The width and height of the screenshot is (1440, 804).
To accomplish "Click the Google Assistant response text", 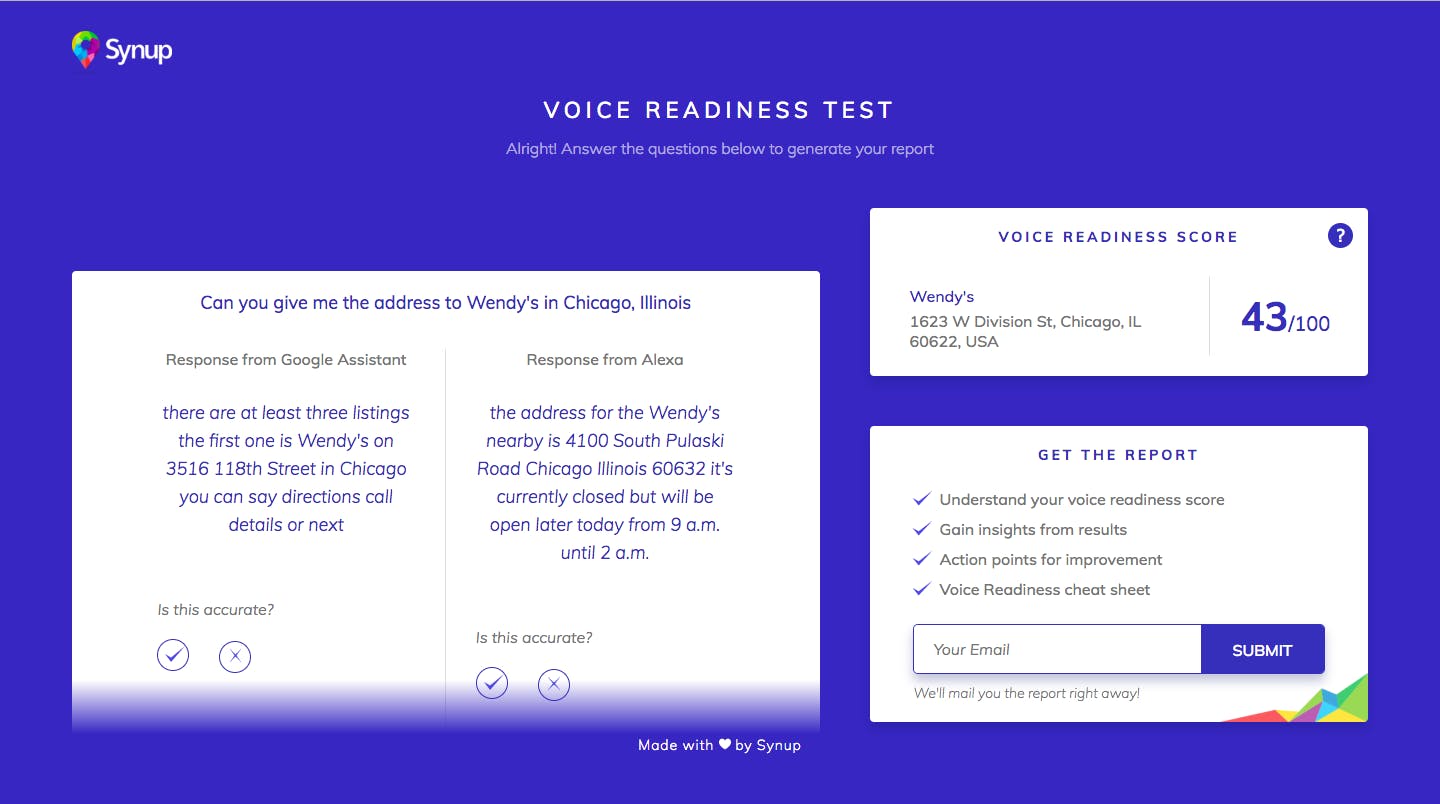I will click(286, 469).
